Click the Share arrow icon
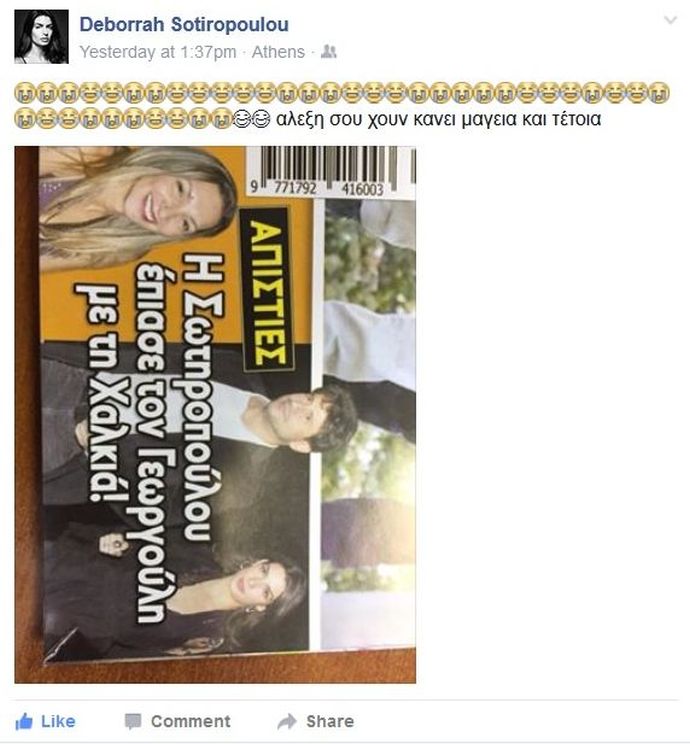690x744 pixels. coord(287,721)
